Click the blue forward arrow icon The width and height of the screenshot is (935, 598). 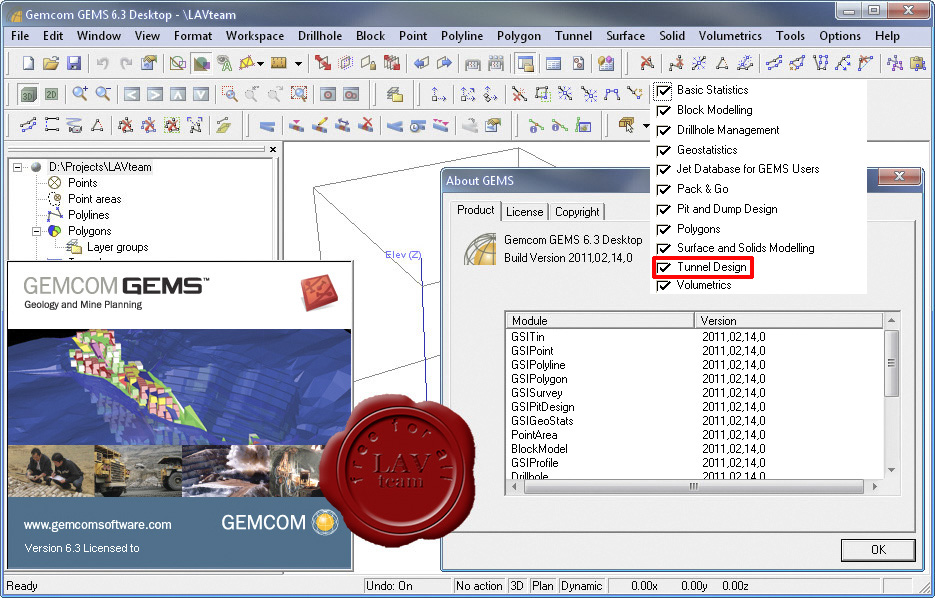click(444, 63)
